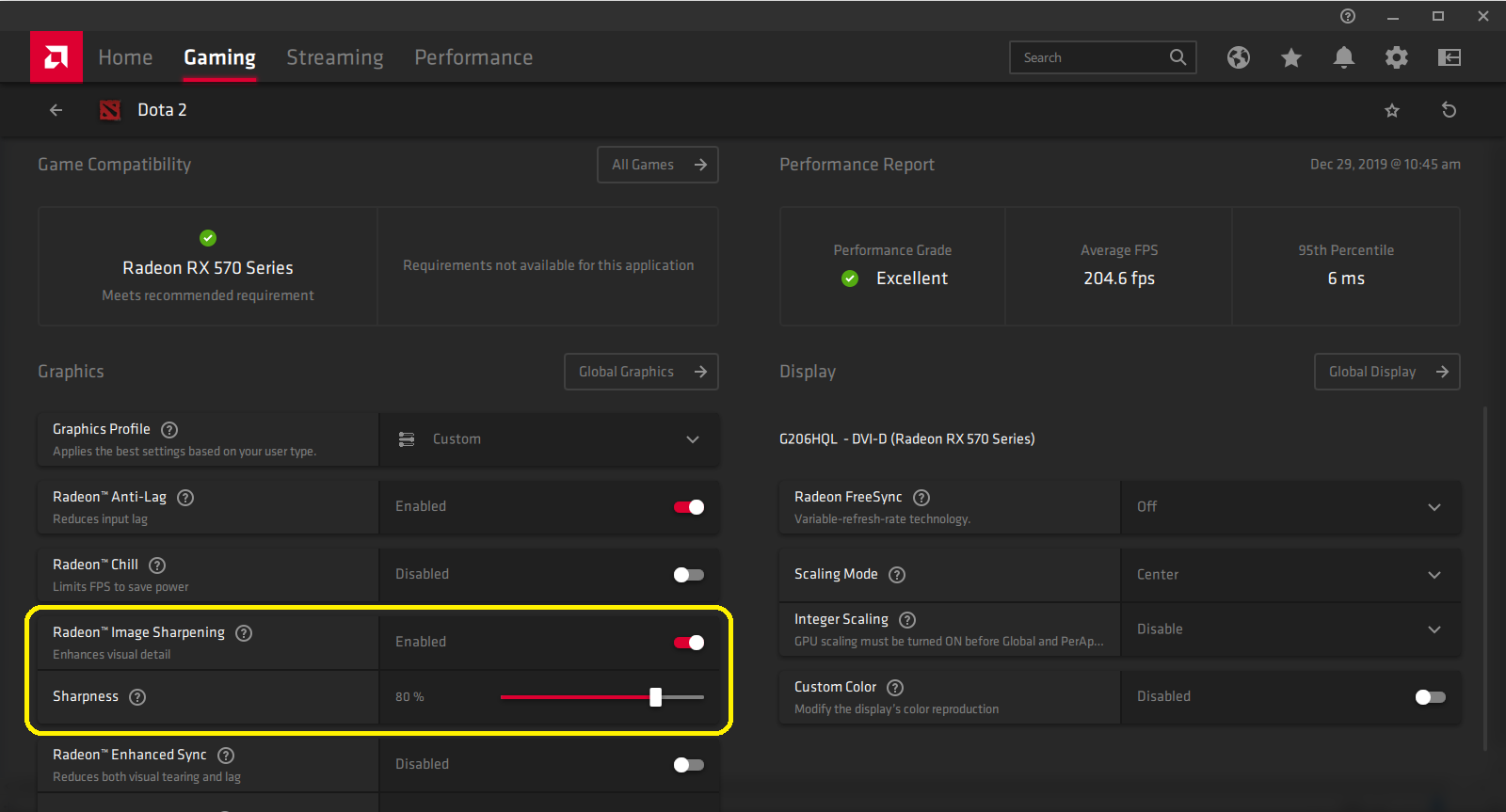Show help for Sharpness setting
Viewport: 1506px width, 812px height.
tap(137, 697)
